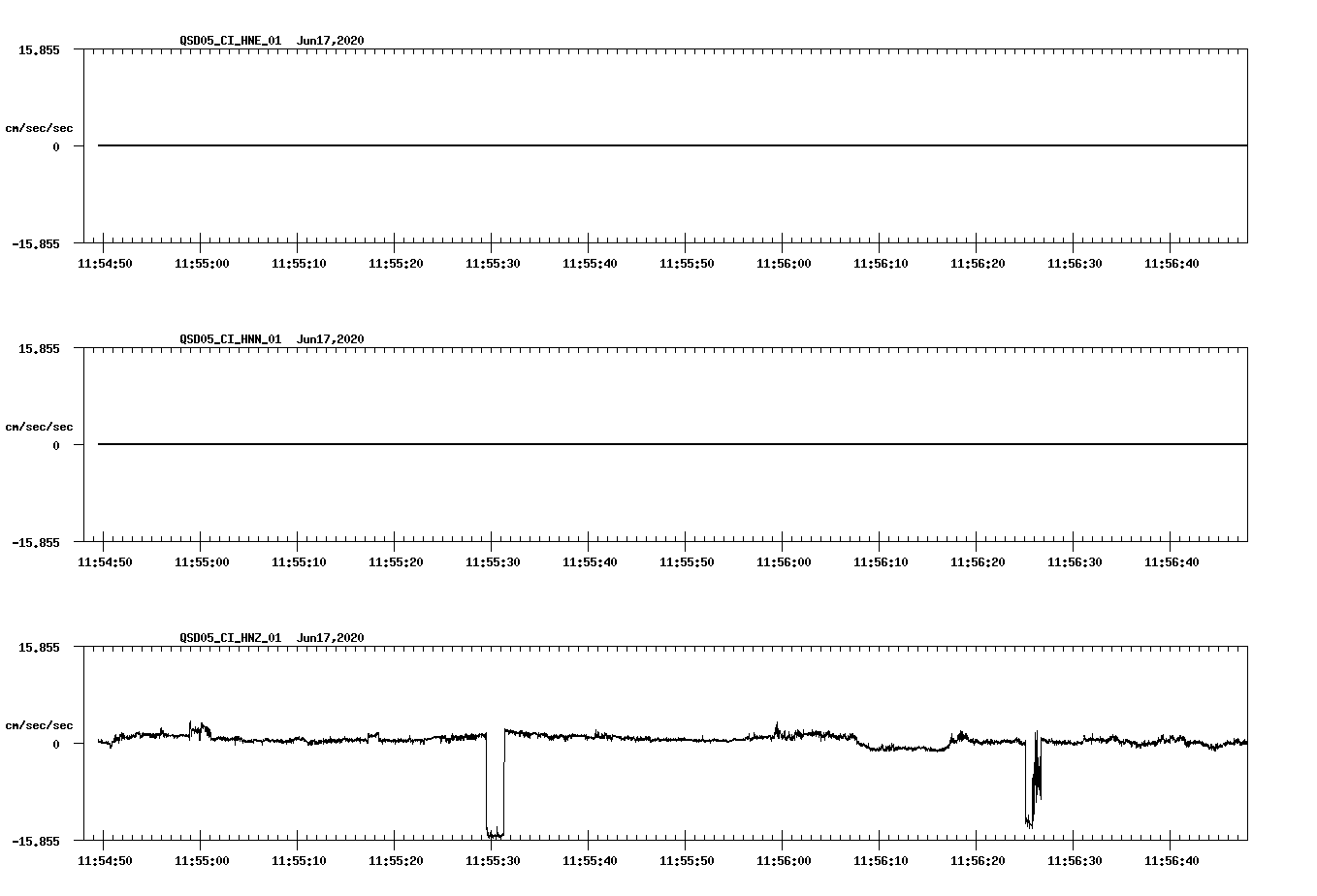Click 11:55:00 time label under HNE plot
The height and width of the screenshot is (896, 1317).
202,264
